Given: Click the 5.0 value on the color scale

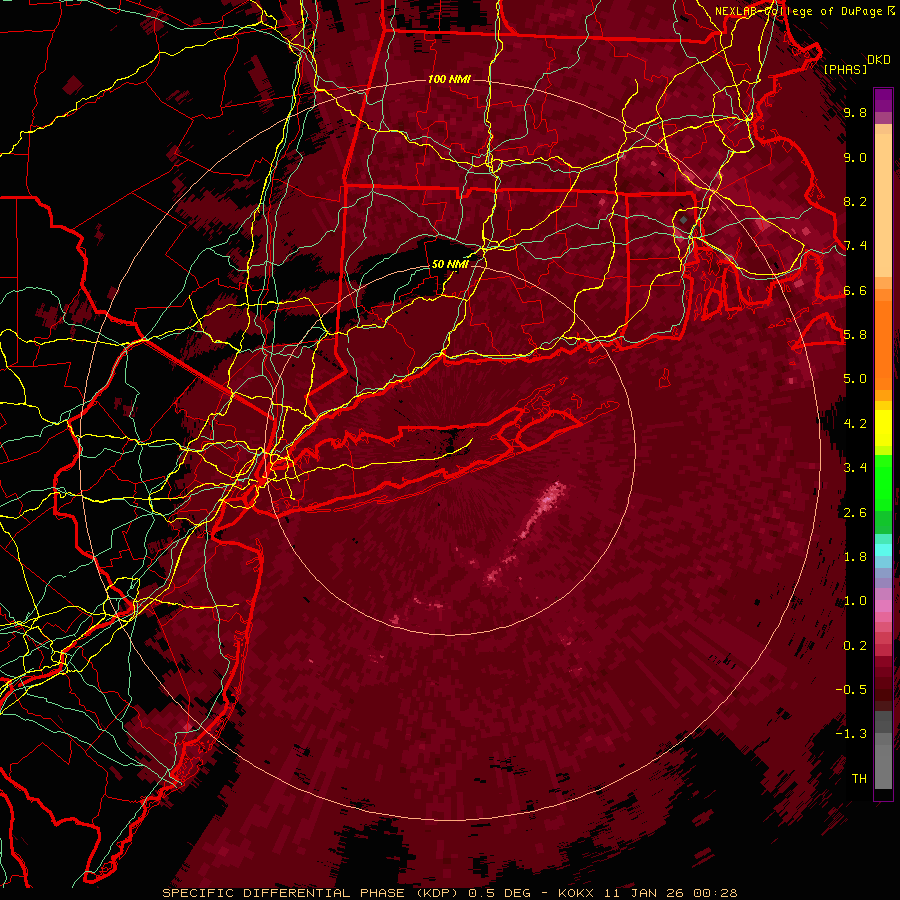Looking at the screenshot, I should 855,379.
